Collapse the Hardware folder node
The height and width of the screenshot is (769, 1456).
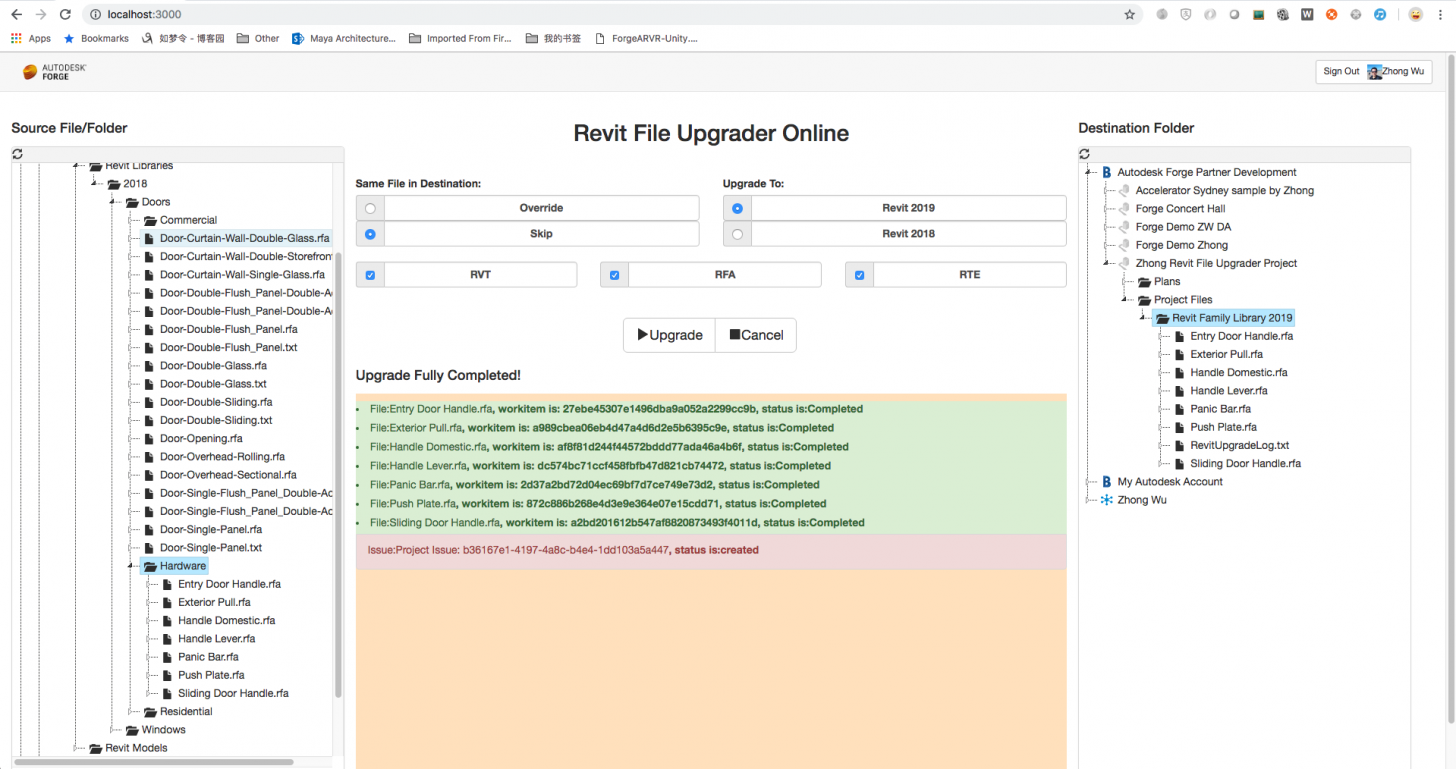[x=131, y=566]
